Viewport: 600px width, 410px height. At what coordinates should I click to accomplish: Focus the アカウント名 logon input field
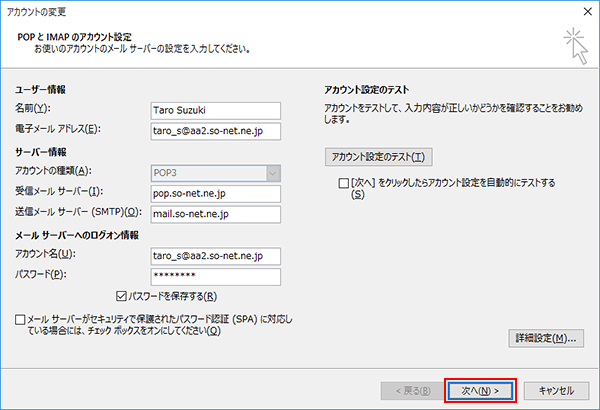click(x=214, y=255)
